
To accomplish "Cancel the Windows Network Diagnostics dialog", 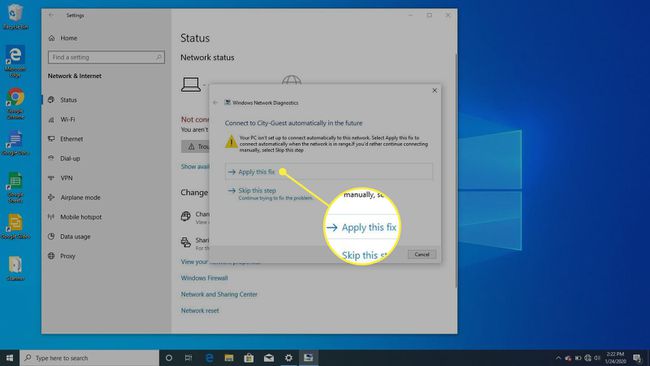I will click(x=422, y=254).
